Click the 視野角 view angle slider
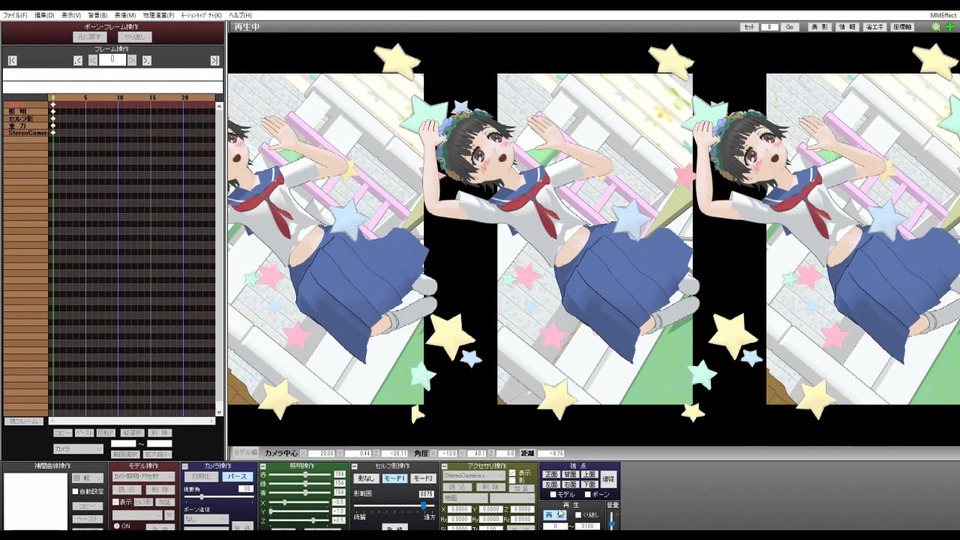 click(x=219, y=497)
